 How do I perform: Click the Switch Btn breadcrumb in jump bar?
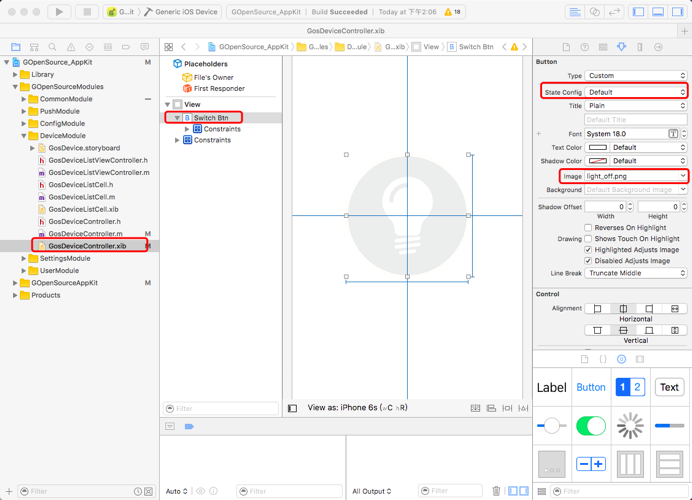[x=475, y=47]
